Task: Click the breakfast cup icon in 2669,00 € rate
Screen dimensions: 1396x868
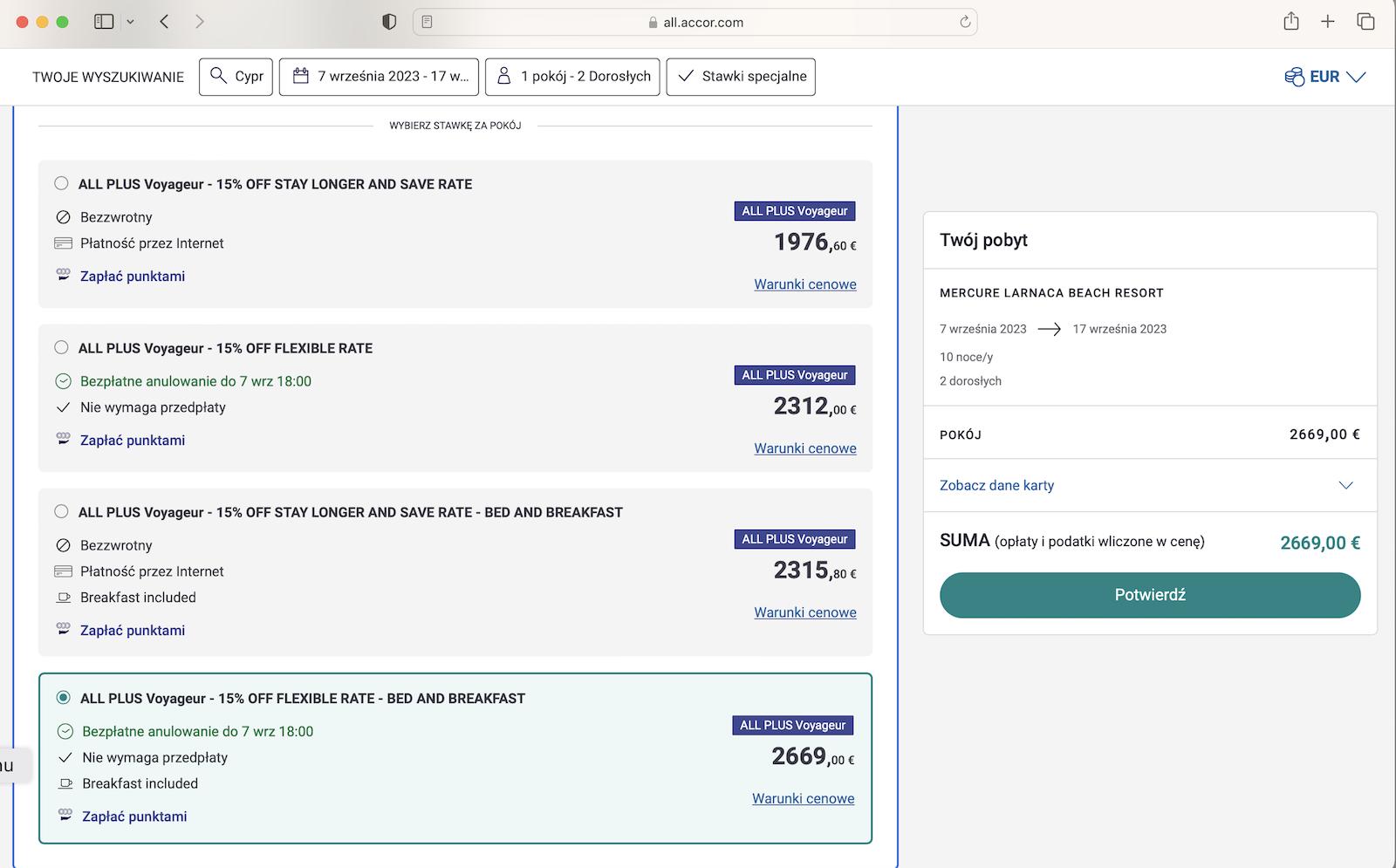Action: (x=65, y=783)
